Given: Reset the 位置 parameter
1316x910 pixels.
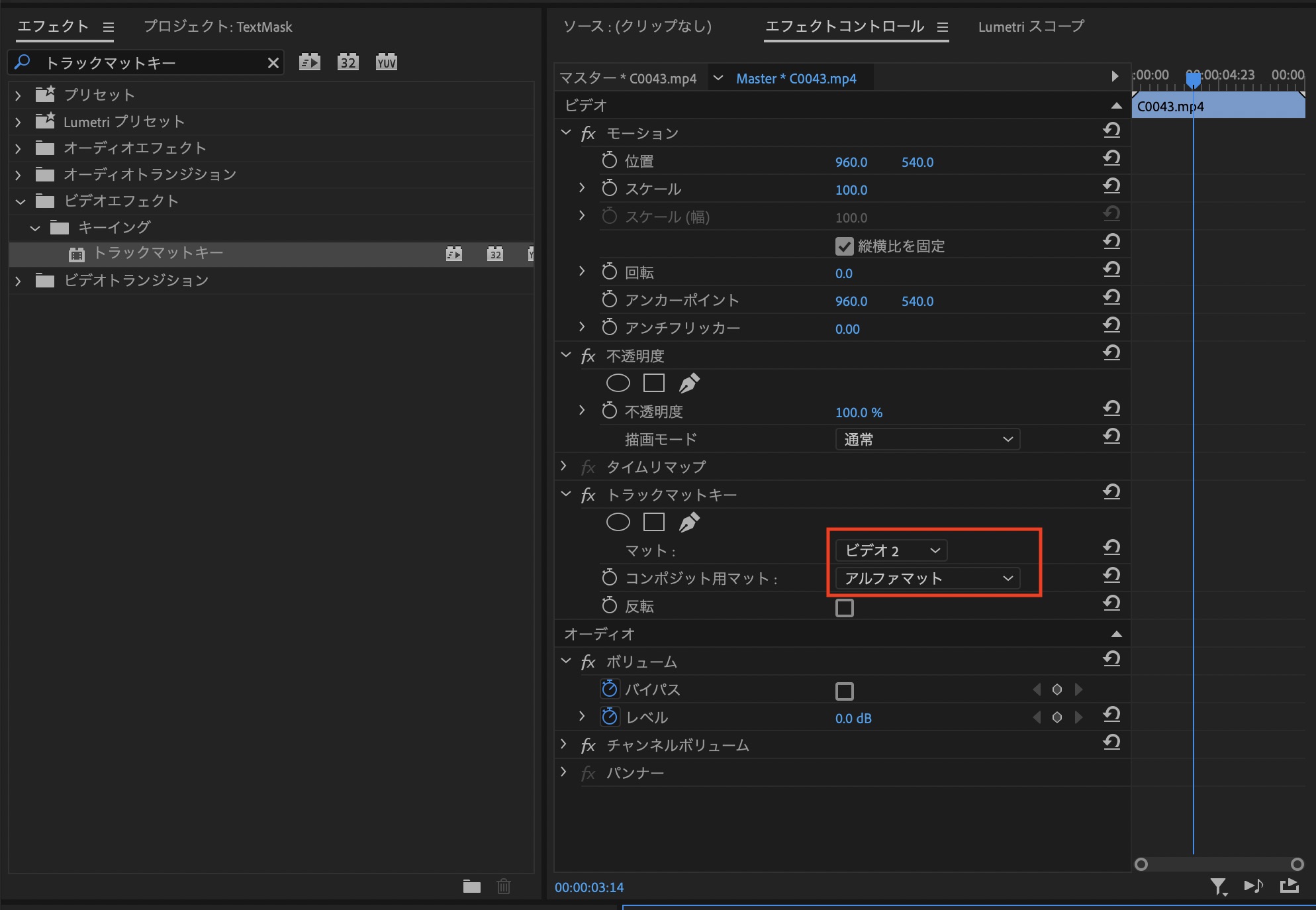Looking at the screenshot, I should click(x=1111, y=159).
